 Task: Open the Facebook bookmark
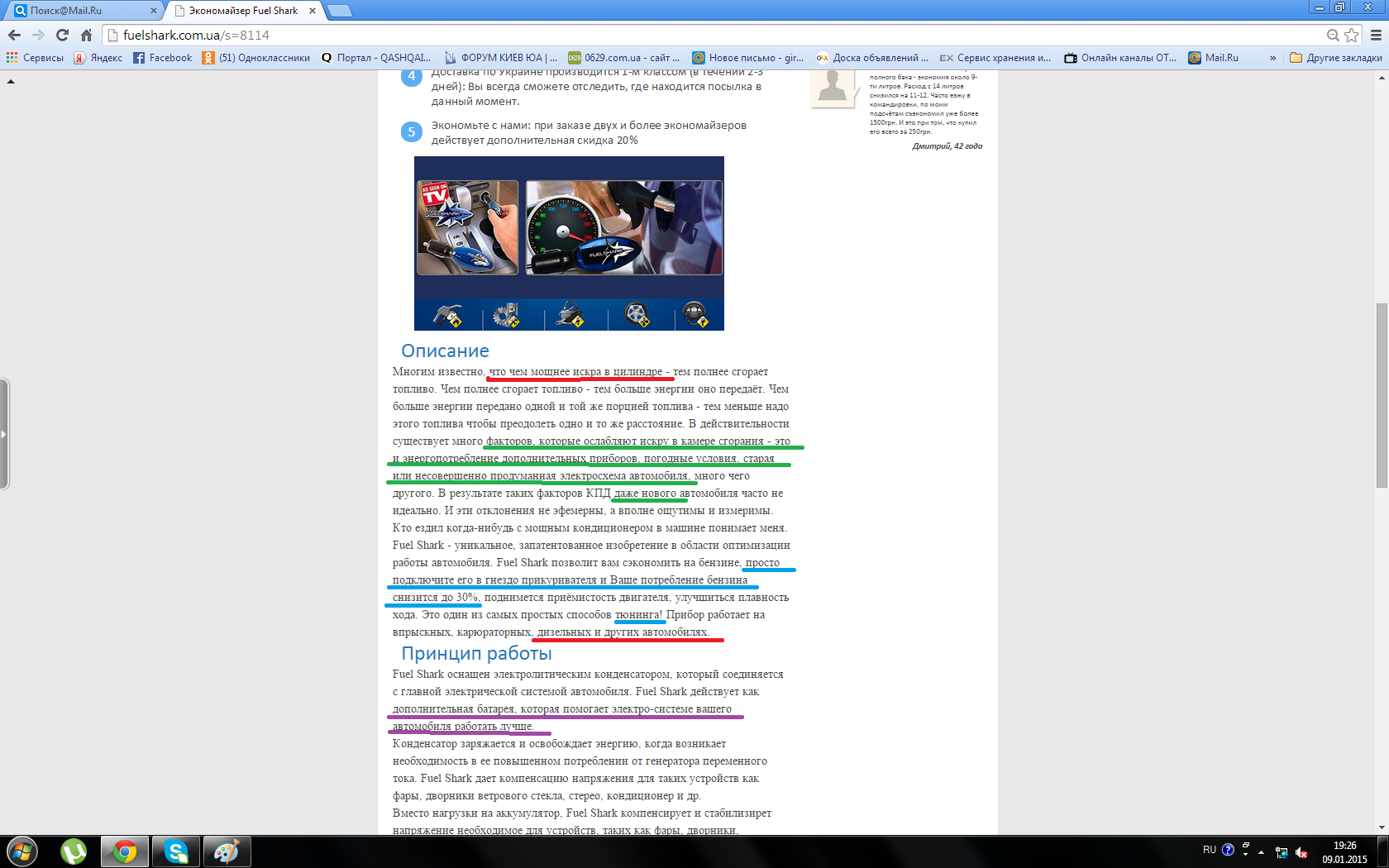163,58
